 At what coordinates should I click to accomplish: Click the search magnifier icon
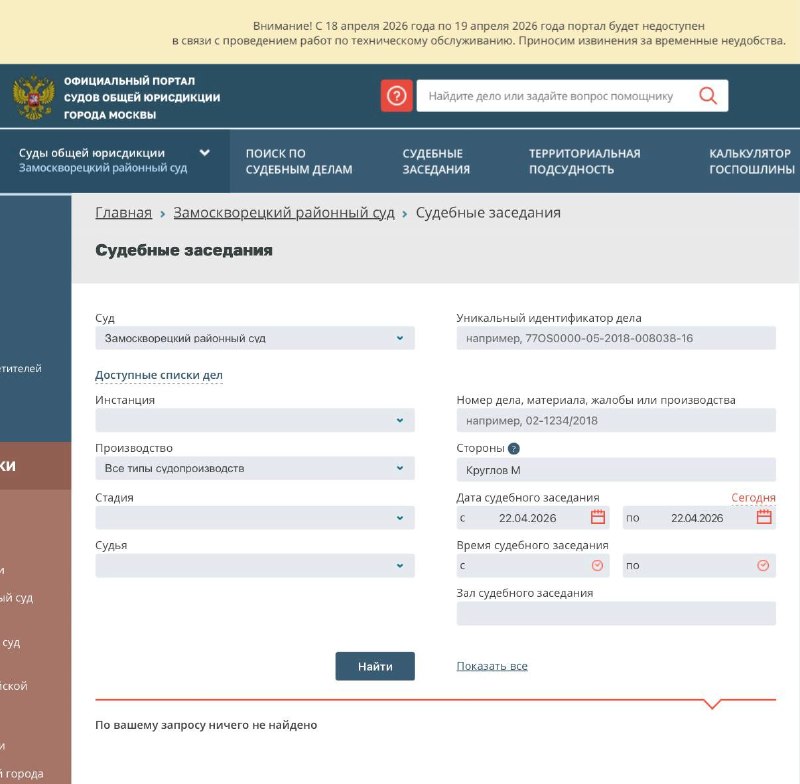click(x=708, y=95)
